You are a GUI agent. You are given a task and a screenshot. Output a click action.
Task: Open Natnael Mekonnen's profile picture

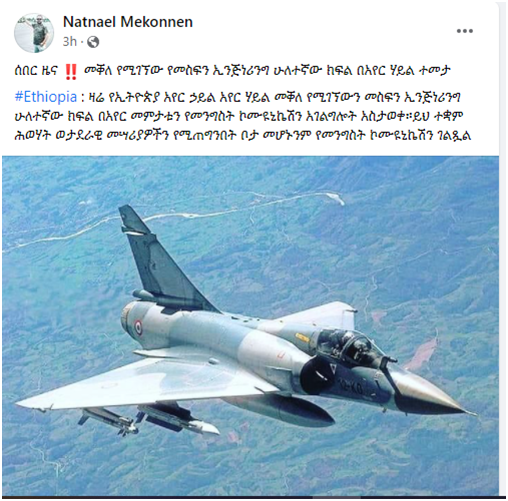tap(34, 33)
